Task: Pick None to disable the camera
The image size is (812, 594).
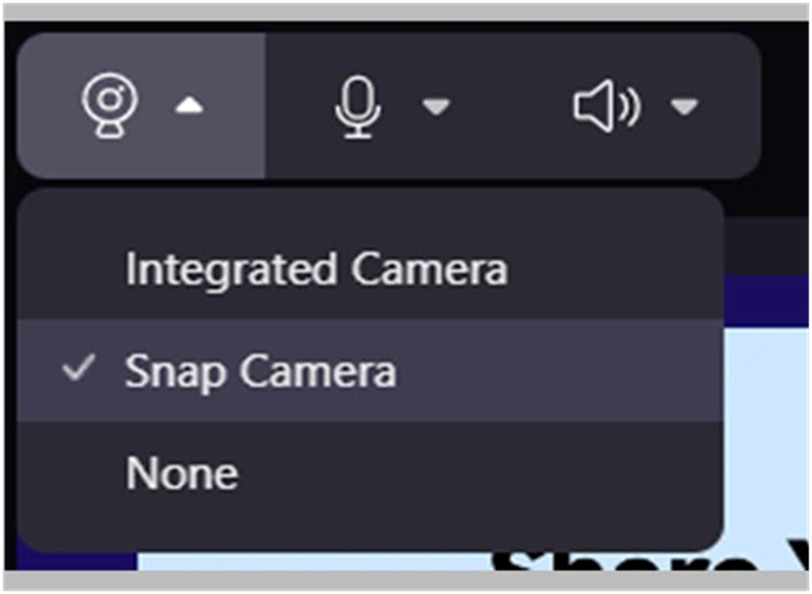Action: 182,473
